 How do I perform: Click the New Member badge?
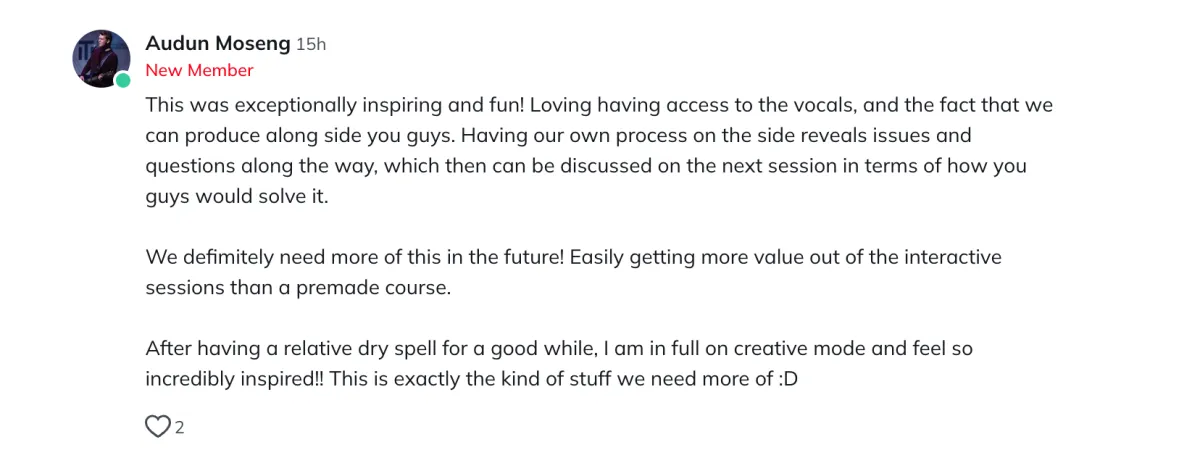[x=200, y=70]
